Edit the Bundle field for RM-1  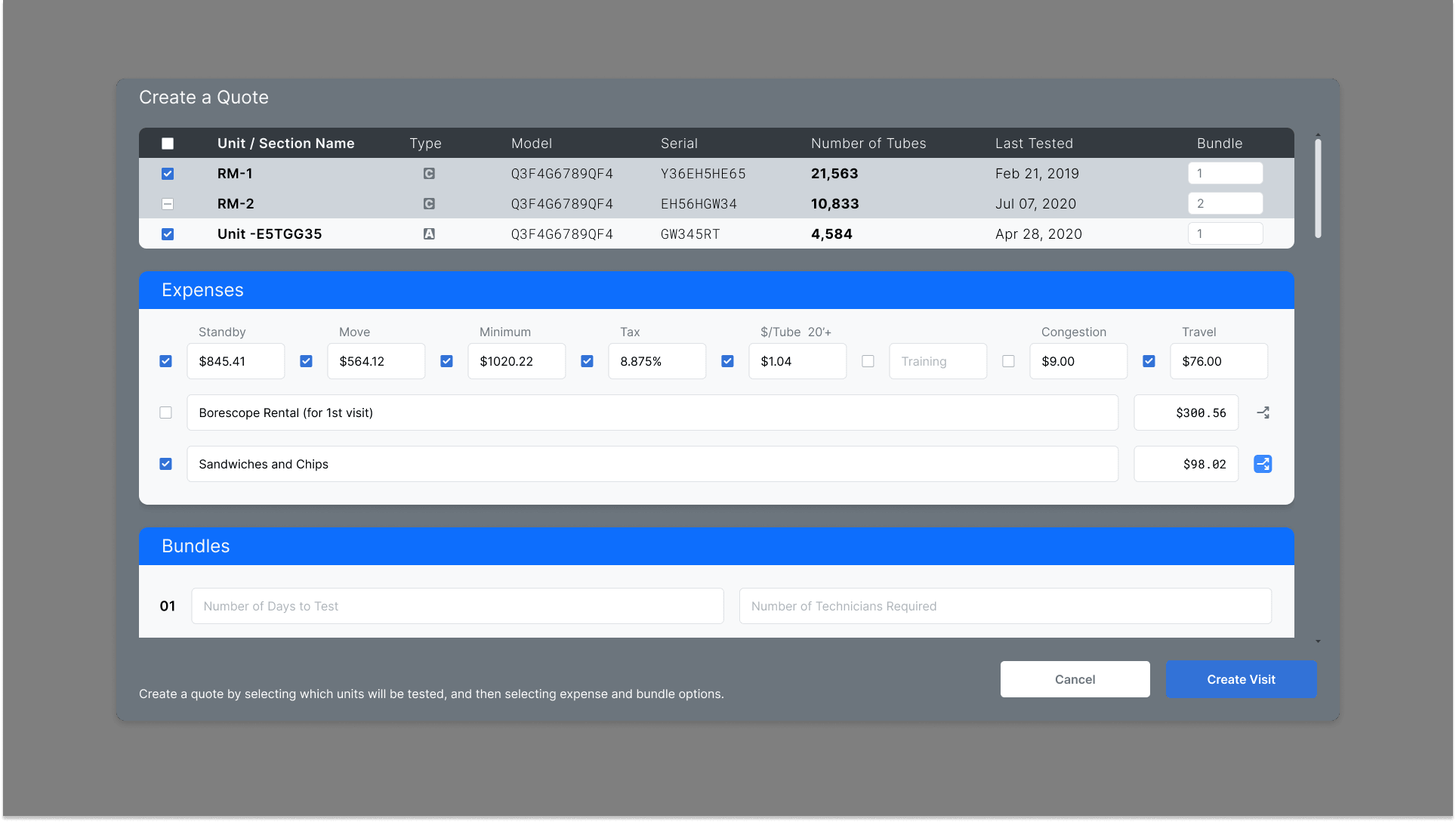[x=1225, y=174]
